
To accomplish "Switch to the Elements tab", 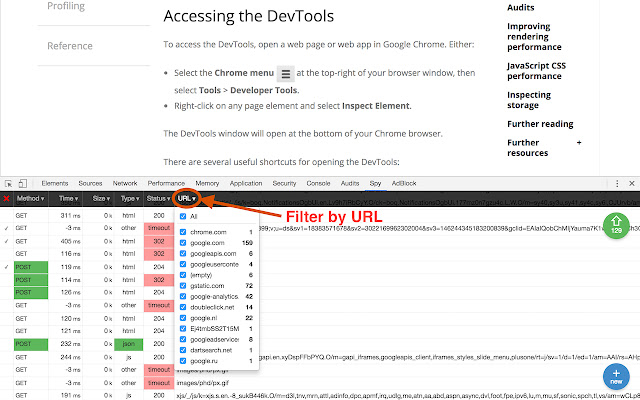I will coord(55,184).
